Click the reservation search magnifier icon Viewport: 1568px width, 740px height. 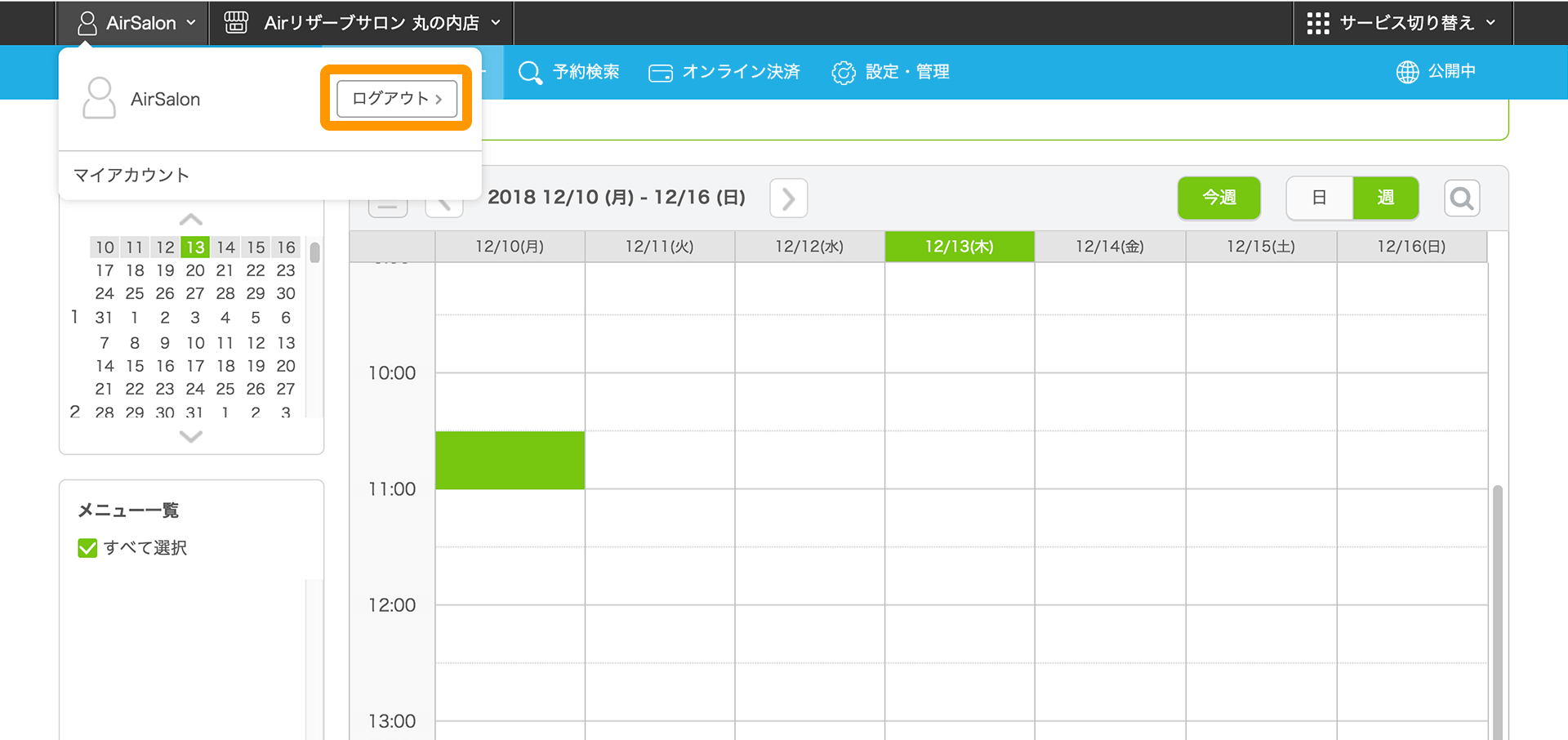pyautogui.click(x=530, y=73)
